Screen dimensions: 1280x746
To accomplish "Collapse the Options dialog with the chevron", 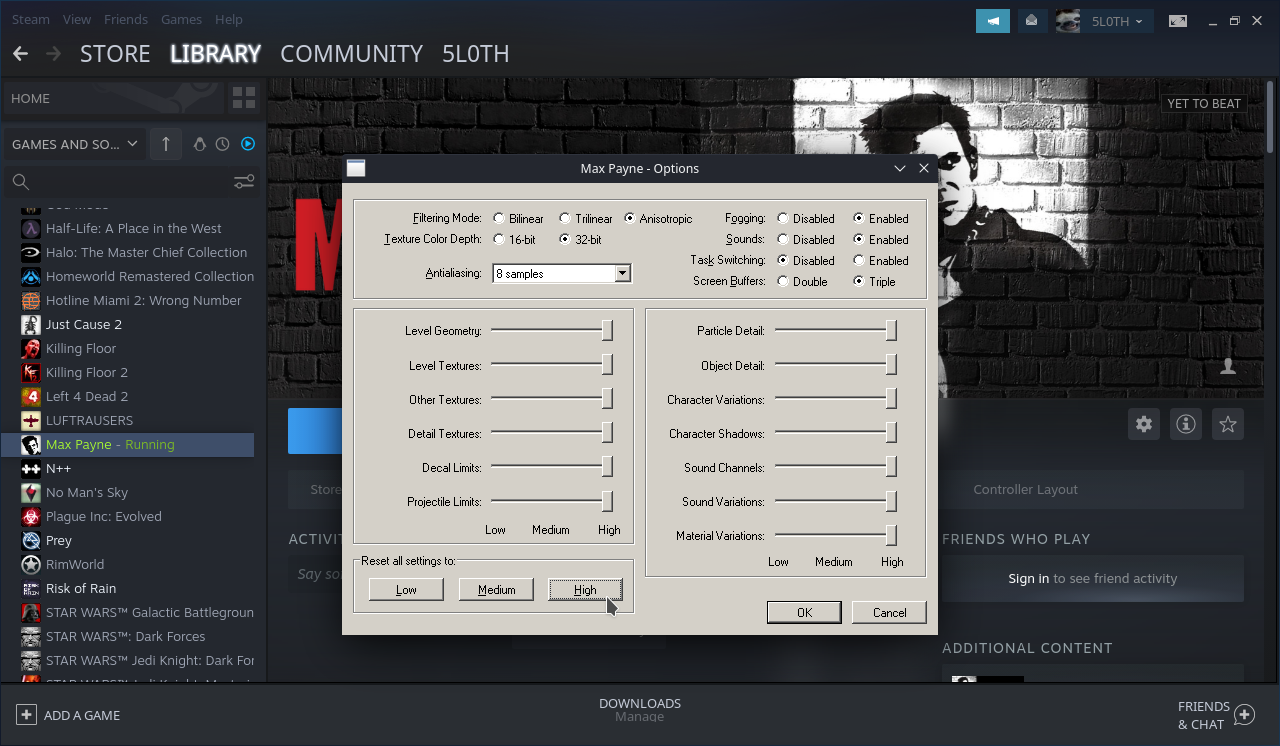I will (x=900, y=168).
